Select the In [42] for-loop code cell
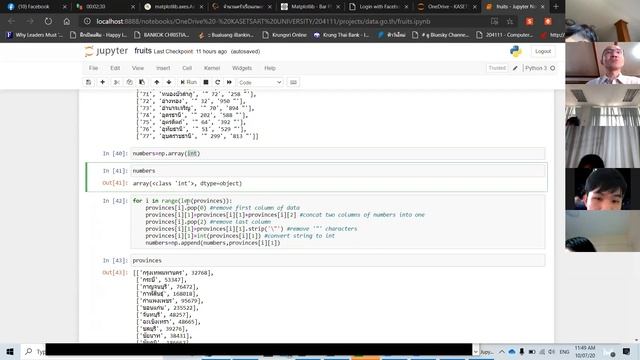Viewport: 640px width, 360px height. 338,222
